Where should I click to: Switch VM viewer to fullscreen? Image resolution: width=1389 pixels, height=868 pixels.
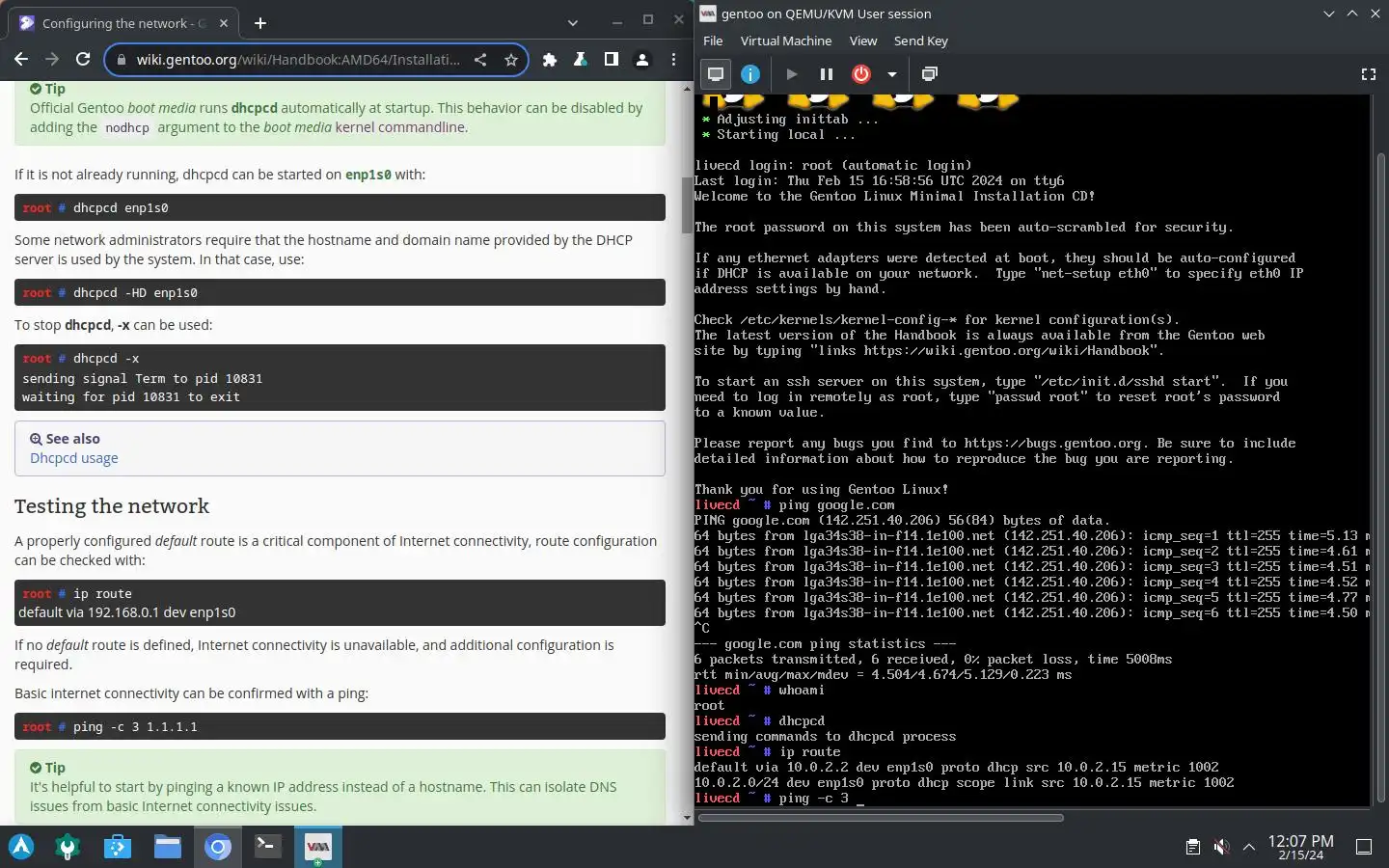1368,74
